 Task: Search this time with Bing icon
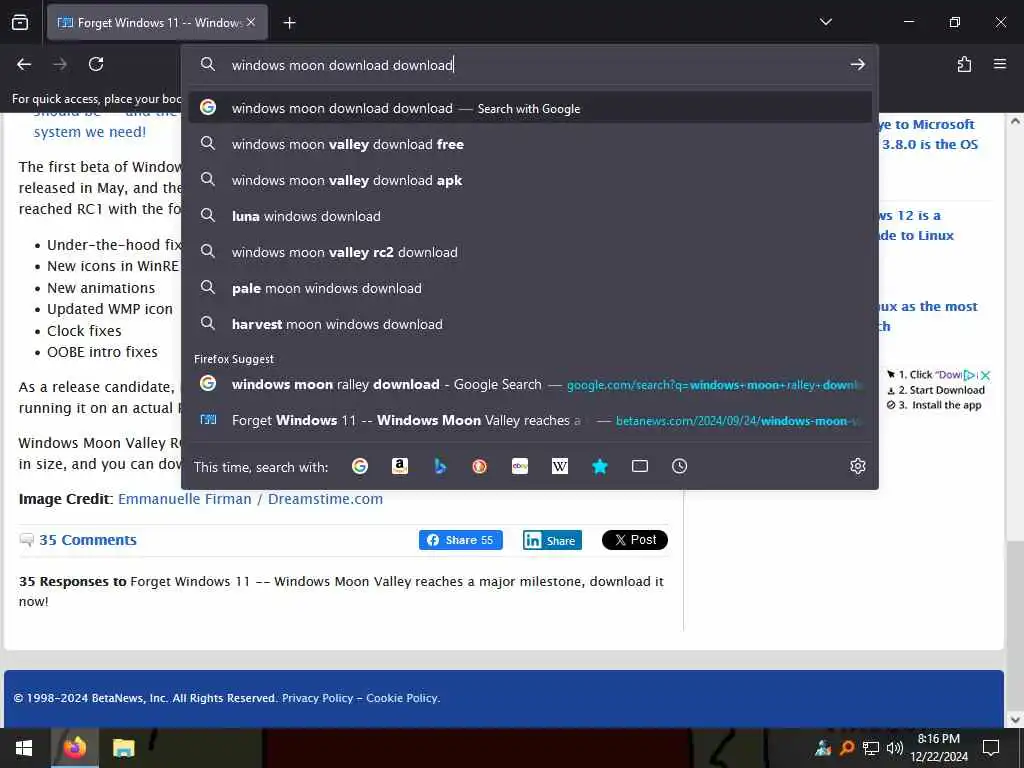click(440, 466)
